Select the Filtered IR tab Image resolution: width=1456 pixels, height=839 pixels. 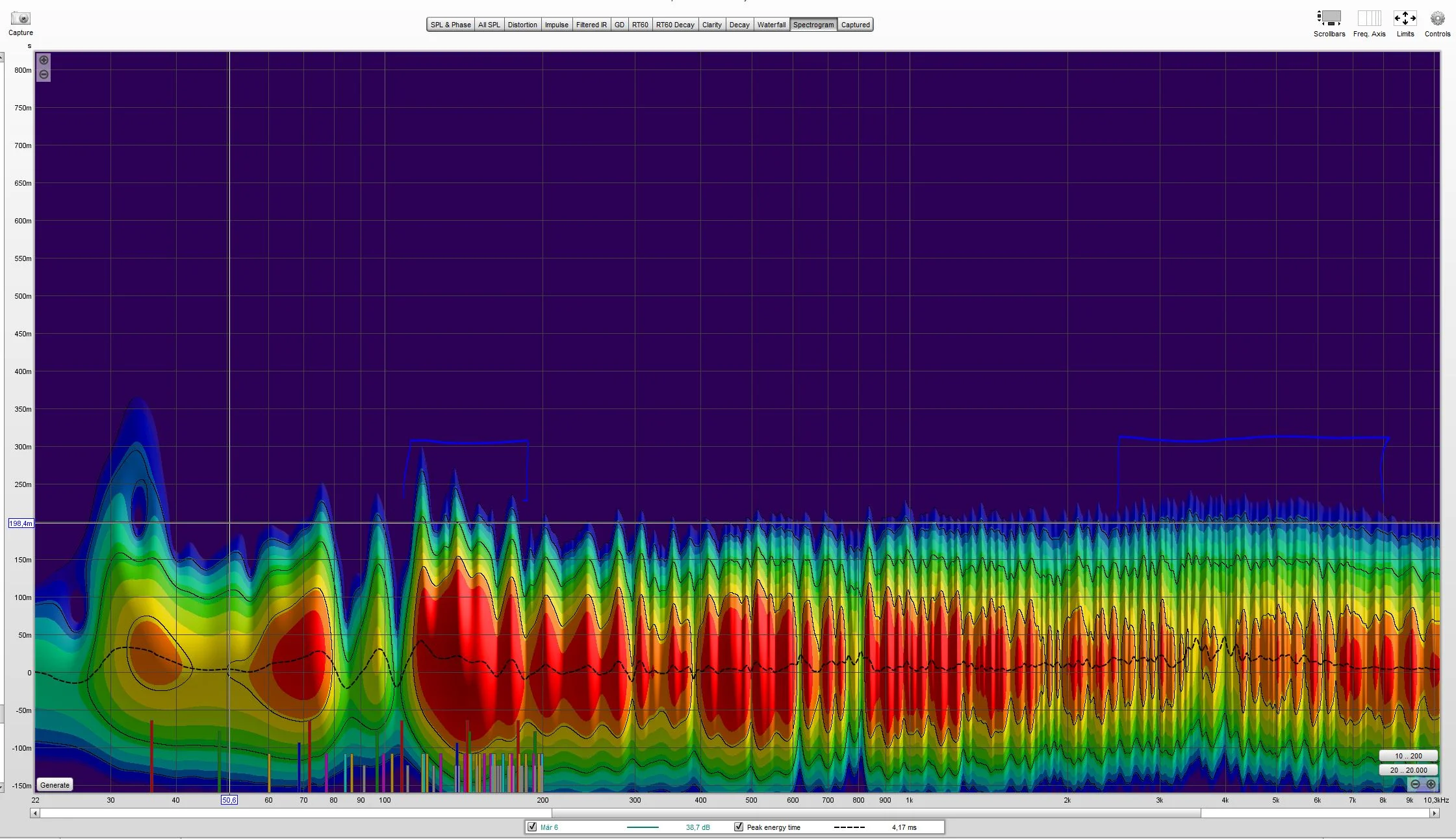pos(591,25)
